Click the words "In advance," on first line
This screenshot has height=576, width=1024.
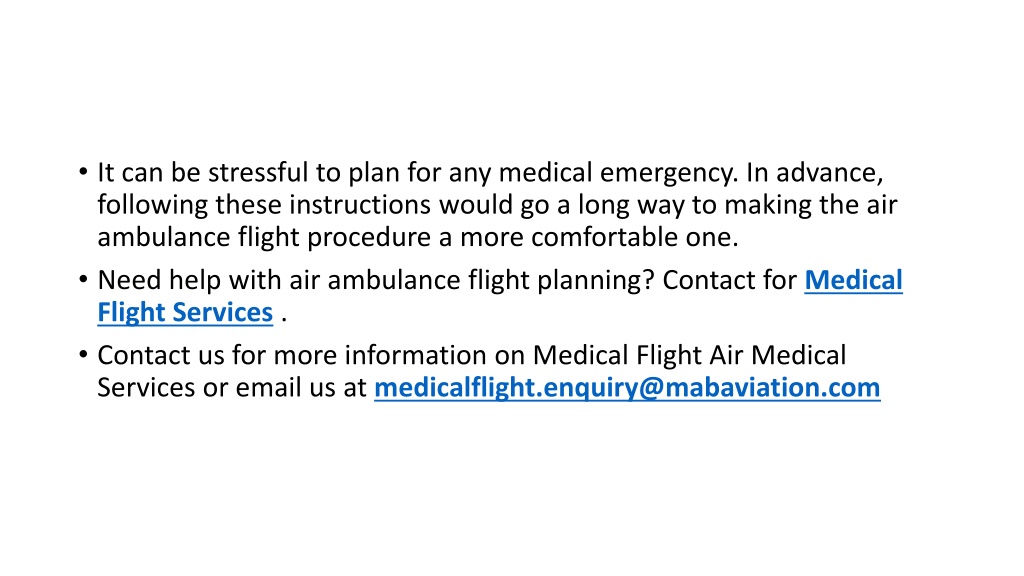click(x=814, y=173)
